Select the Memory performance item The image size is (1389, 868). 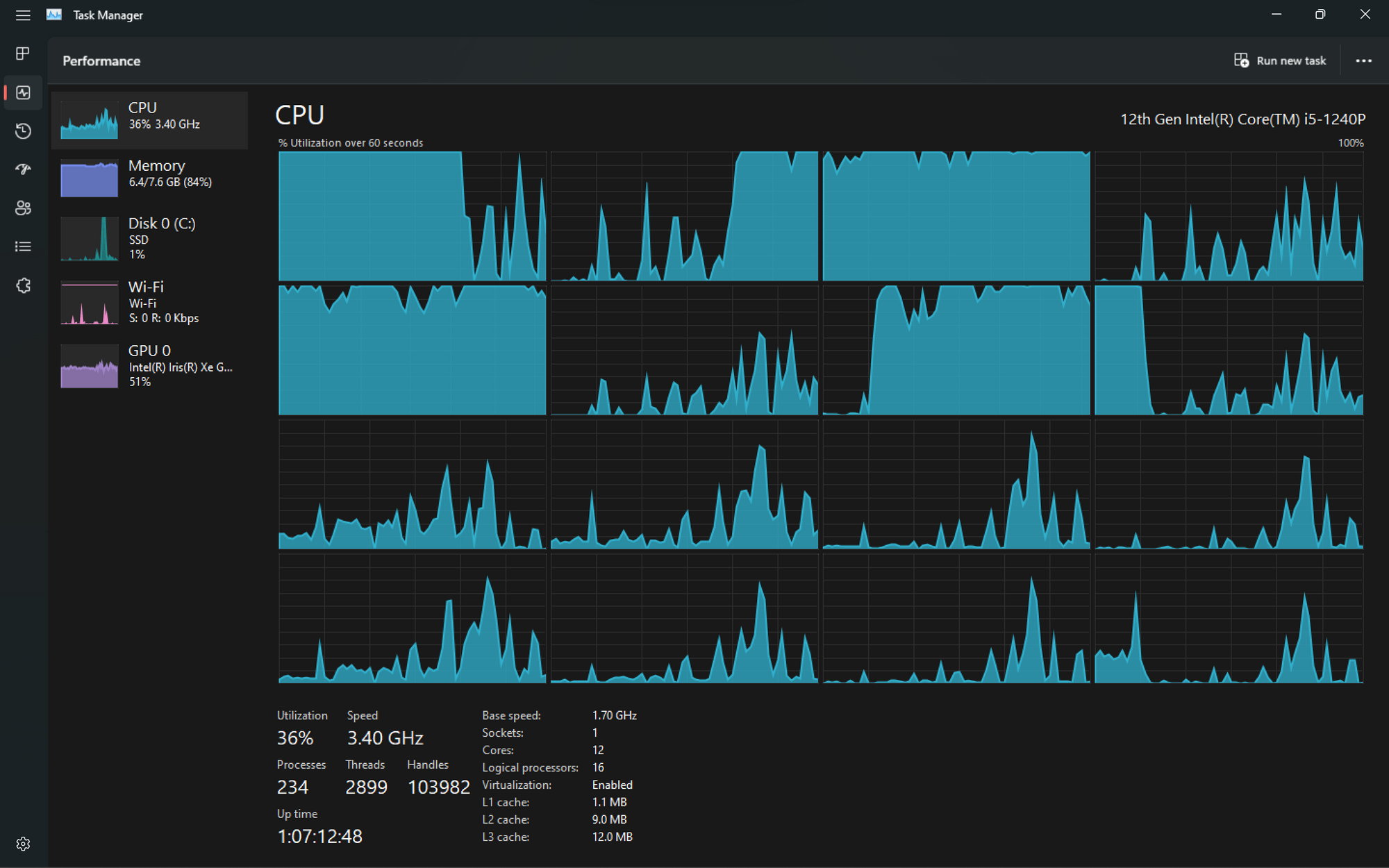[x=149, y=178]
